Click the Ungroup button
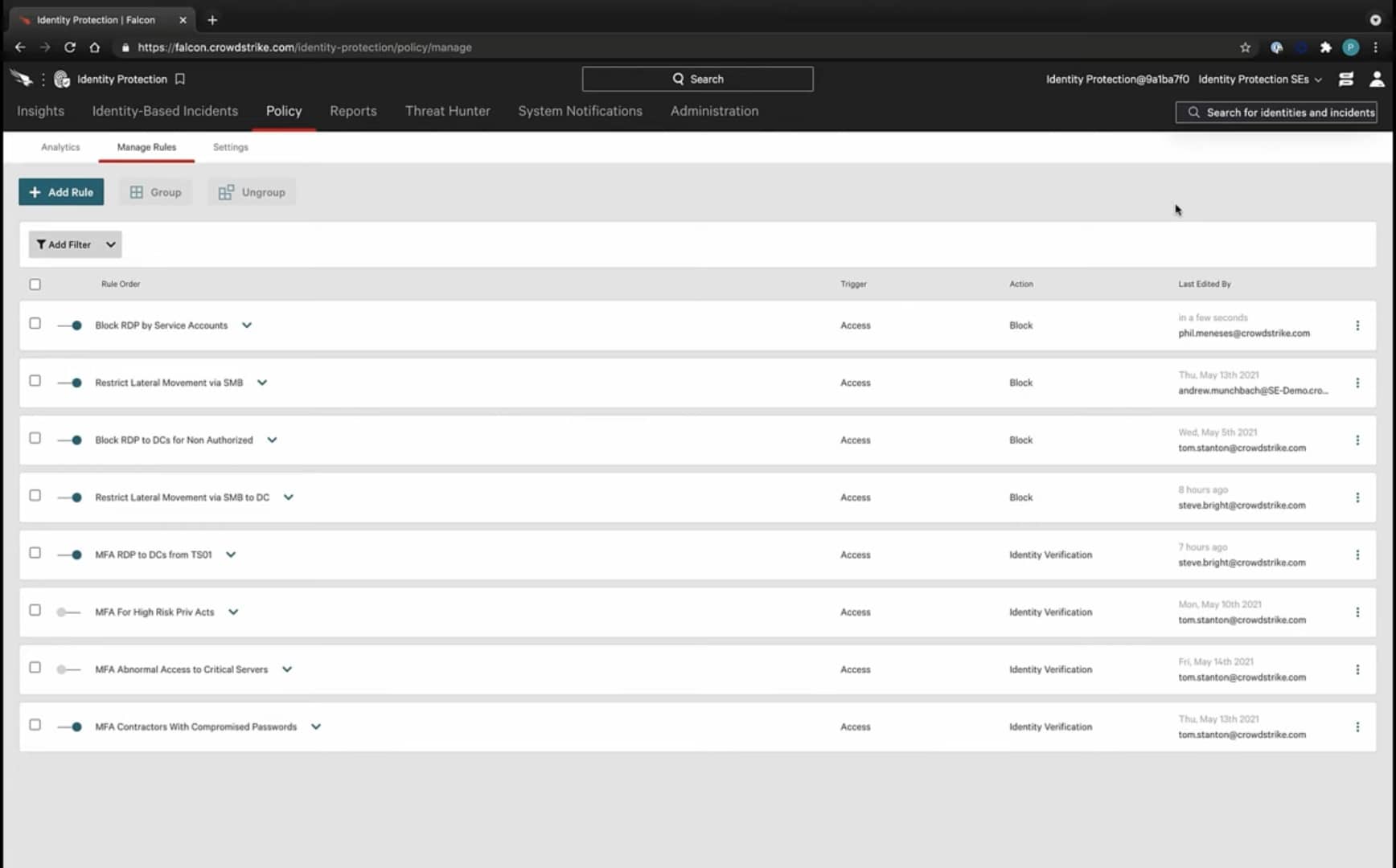This screenshot has width=1396, height=868. (252, 192)
